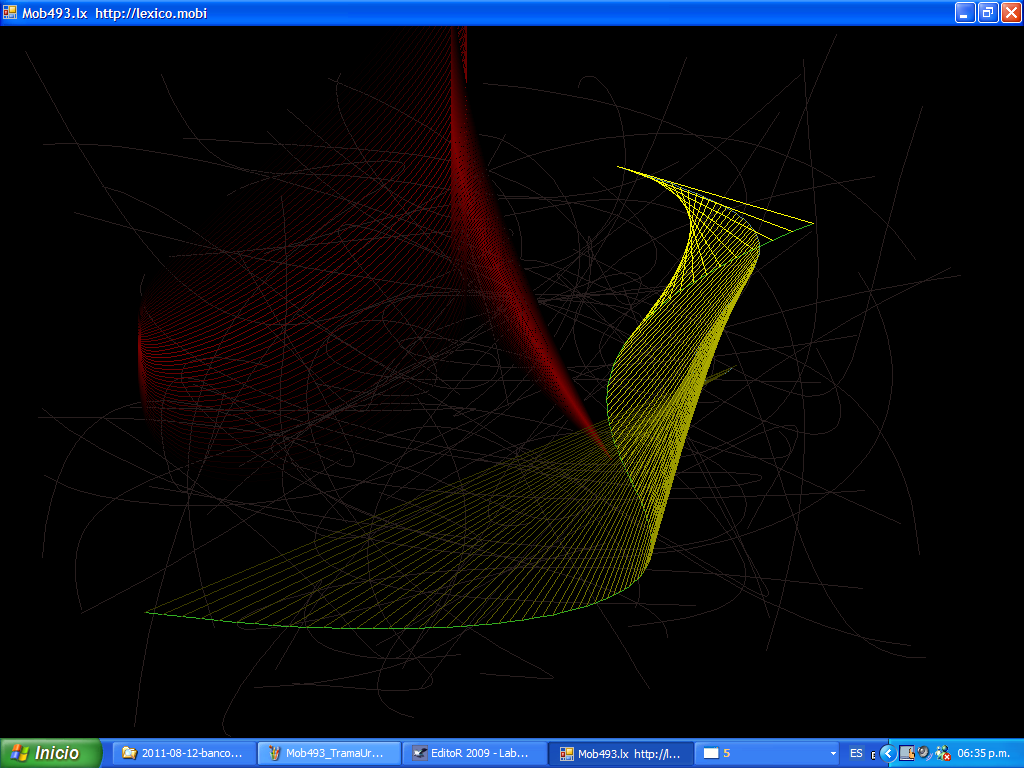Restore down the Mob493.lx window
1024x768 pixels.
pos(988,12)
